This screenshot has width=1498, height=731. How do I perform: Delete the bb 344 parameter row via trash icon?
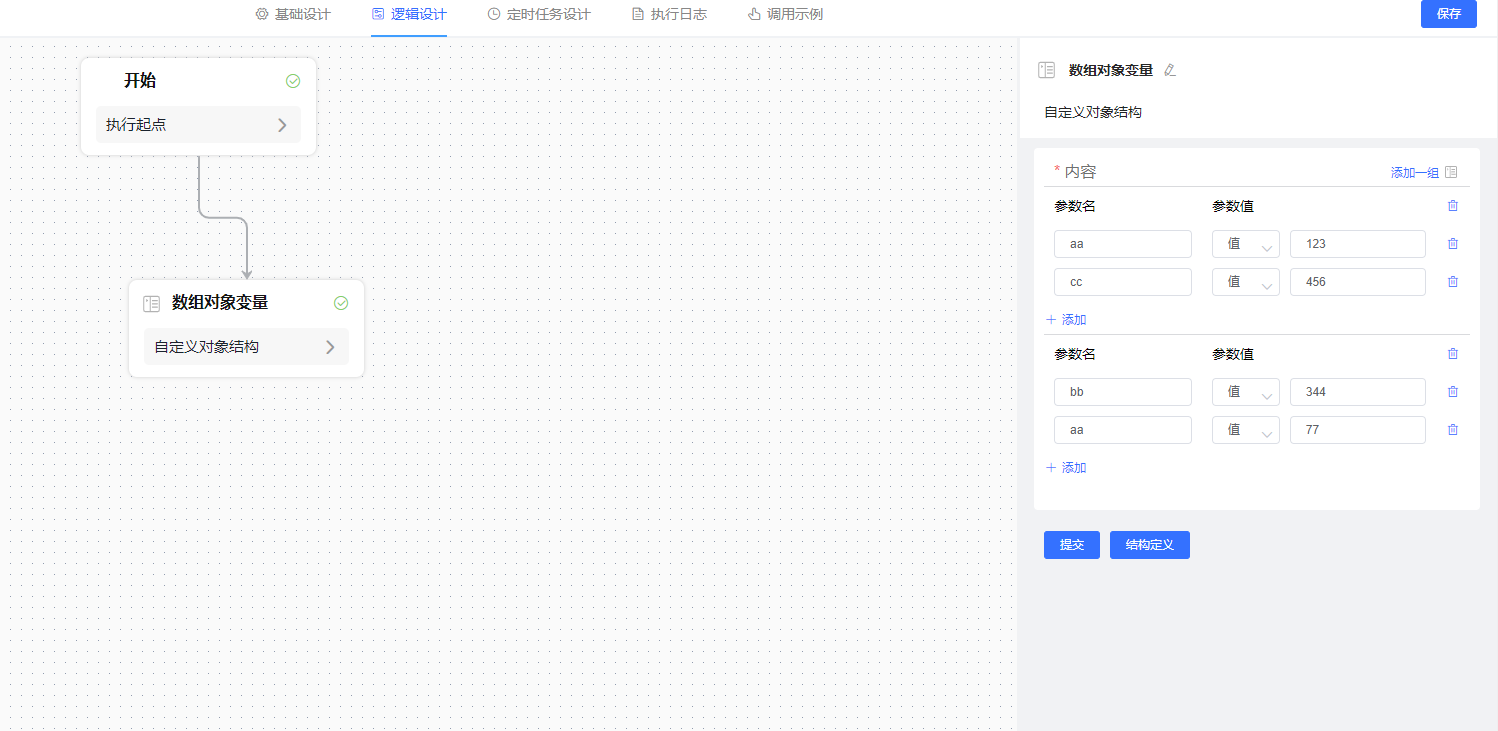pos(1452,391)
